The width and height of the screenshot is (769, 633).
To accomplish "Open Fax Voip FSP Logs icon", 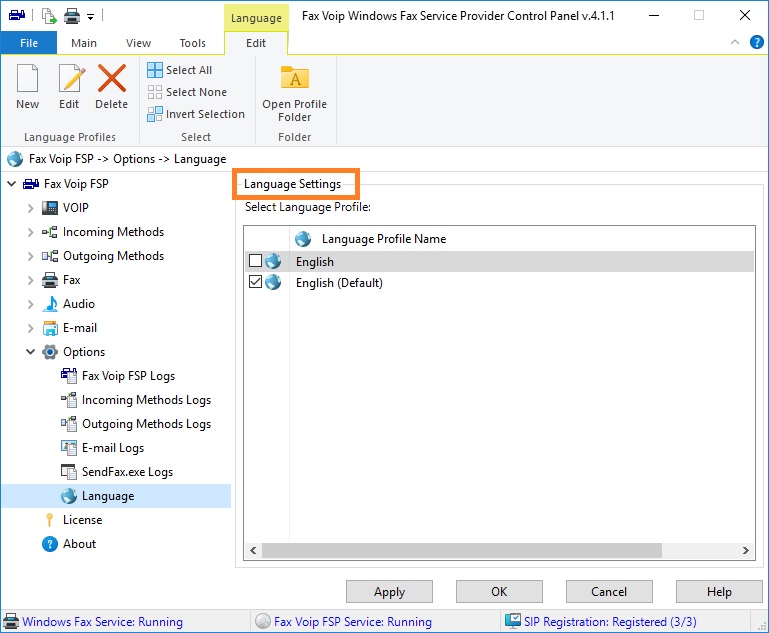I will tap(69, 376).
